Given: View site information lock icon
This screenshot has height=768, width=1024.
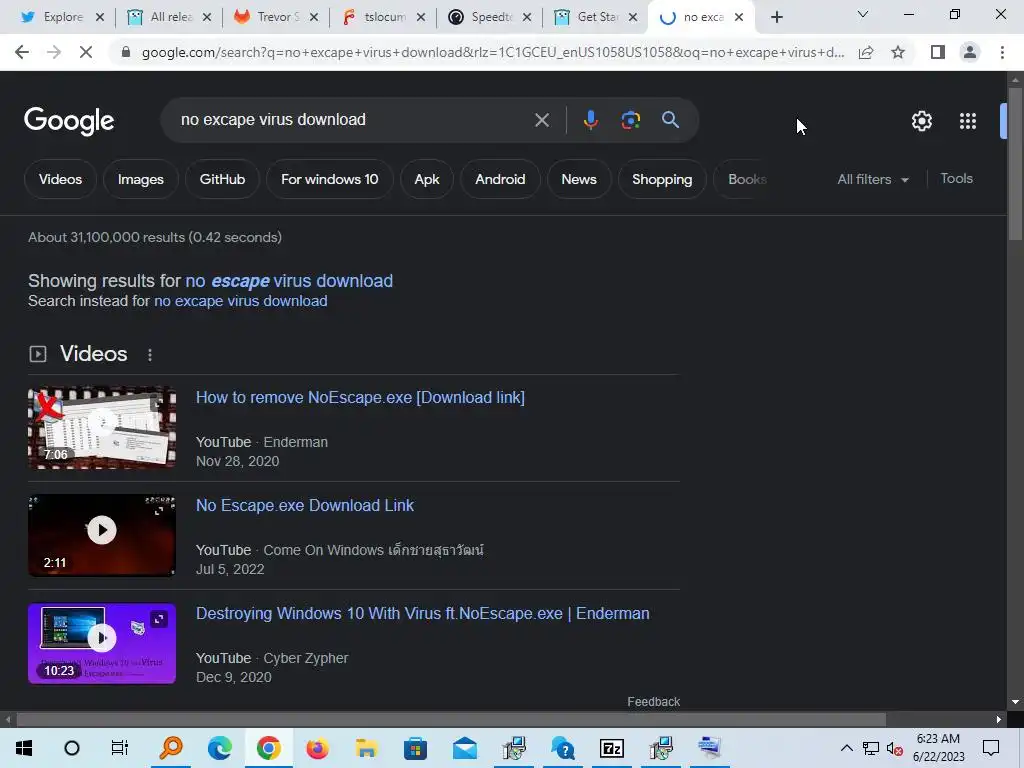Looking at the screenshot, I should coord(126,52).
